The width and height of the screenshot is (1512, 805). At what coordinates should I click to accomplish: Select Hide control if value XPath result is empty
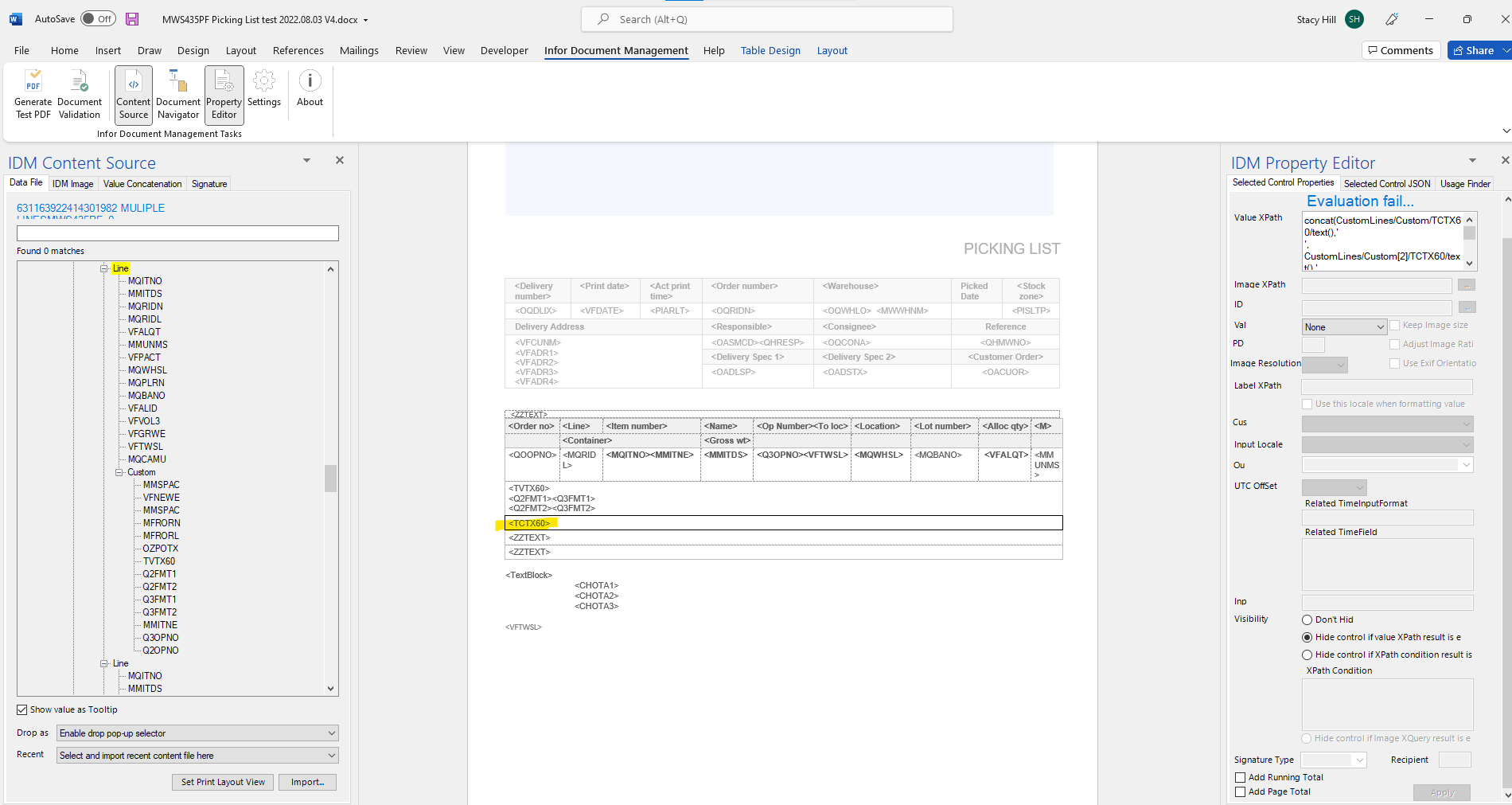click(1307, 637)
